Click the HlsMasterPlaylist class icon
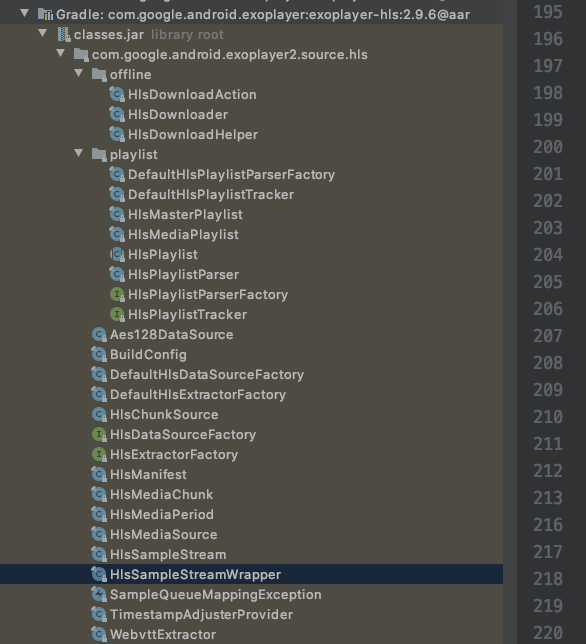 click(x=117, y=215)
